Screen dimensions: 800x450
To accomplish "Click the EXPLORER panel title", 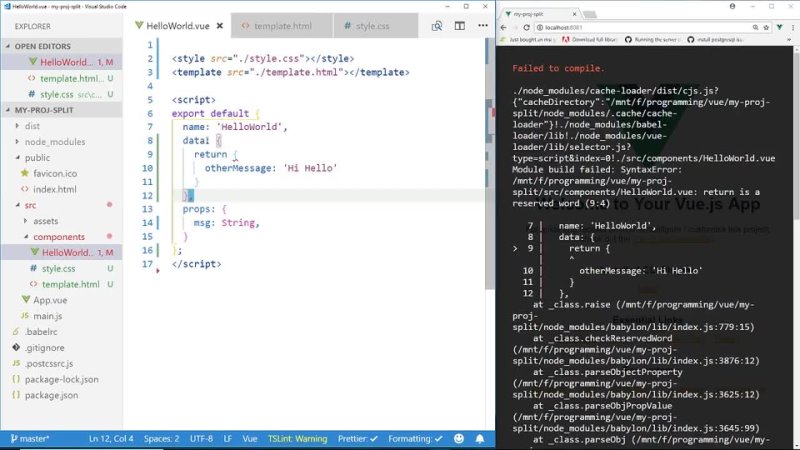I will click(33, 26).
